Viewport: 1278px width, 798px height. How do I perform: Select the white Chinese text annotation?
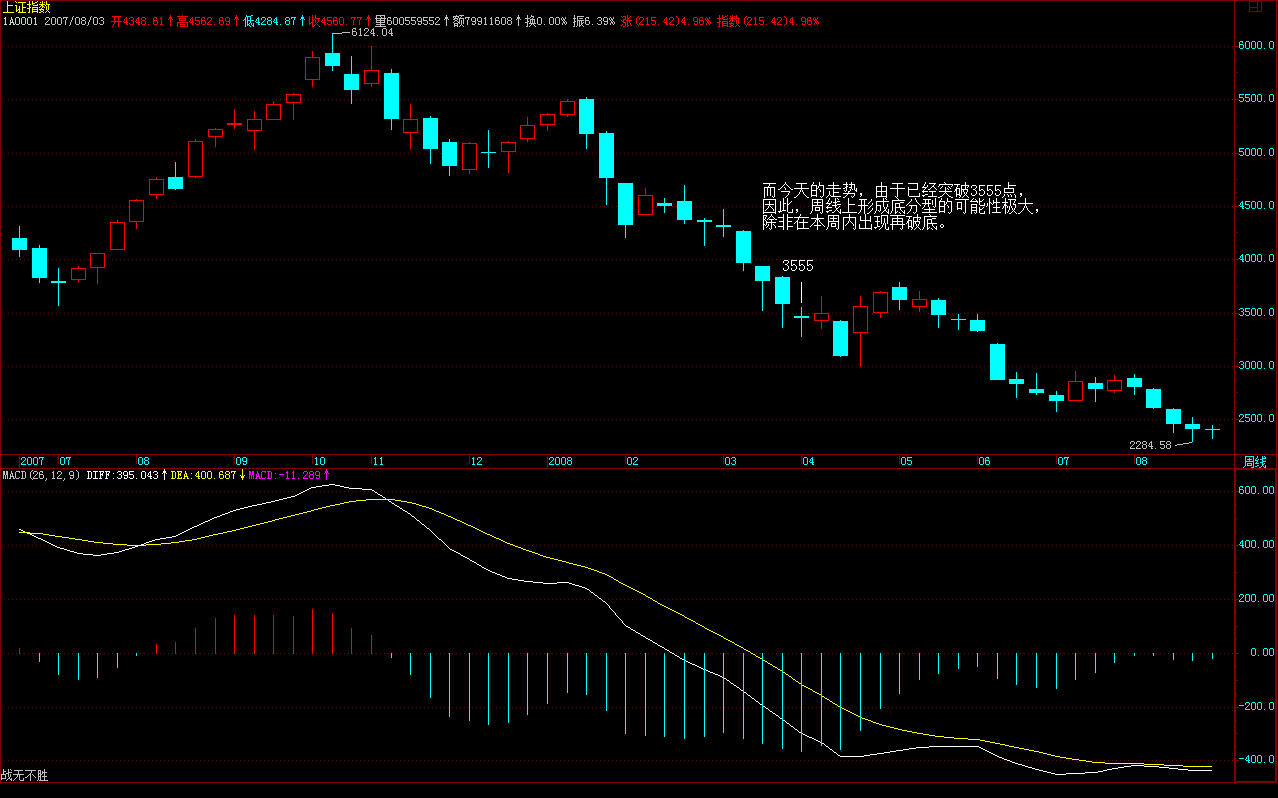[x=900, y=207]
